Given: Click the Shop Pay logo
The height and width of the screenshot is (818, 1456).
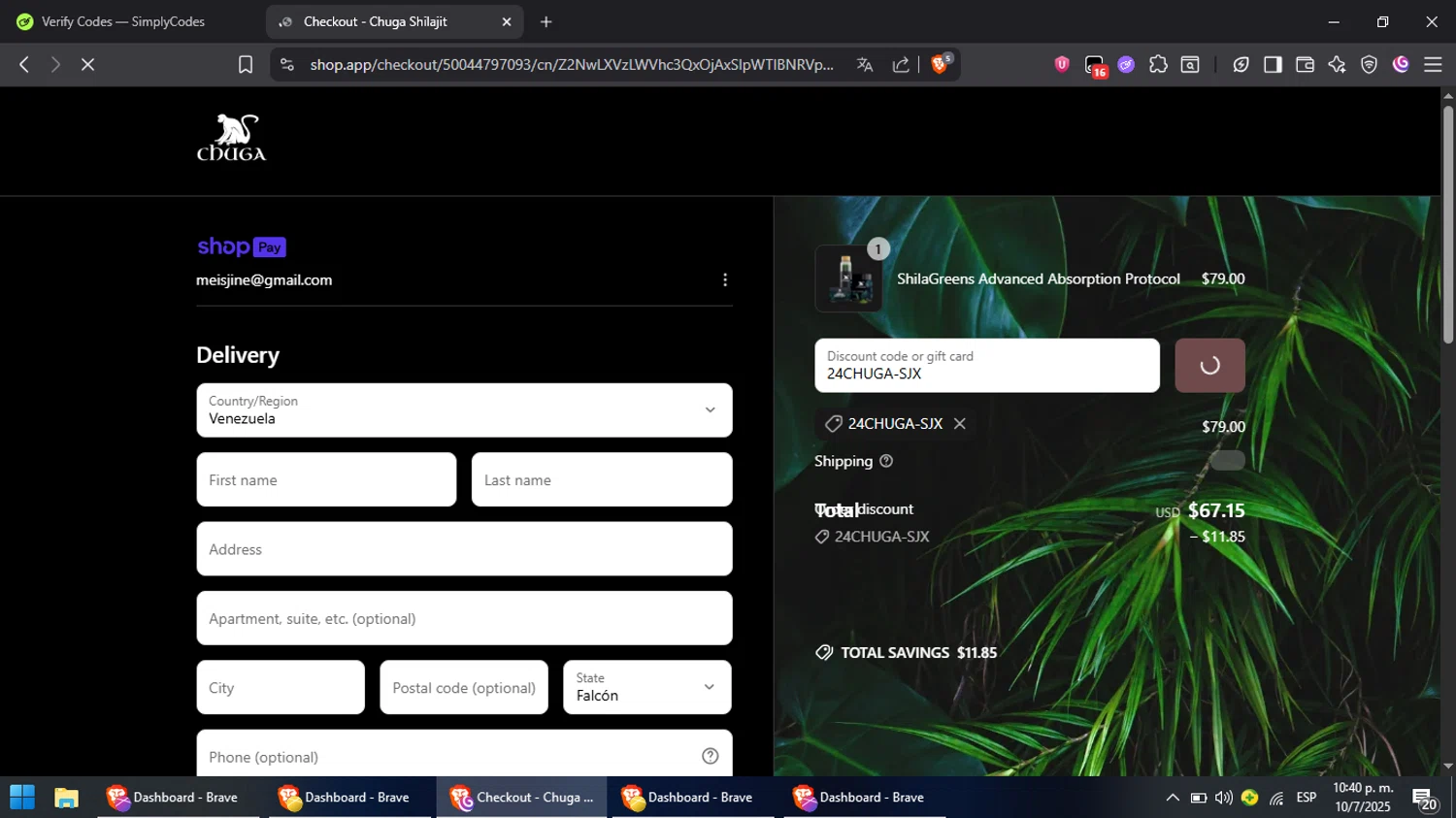Looking at the screenshot, I should [242, 246].
